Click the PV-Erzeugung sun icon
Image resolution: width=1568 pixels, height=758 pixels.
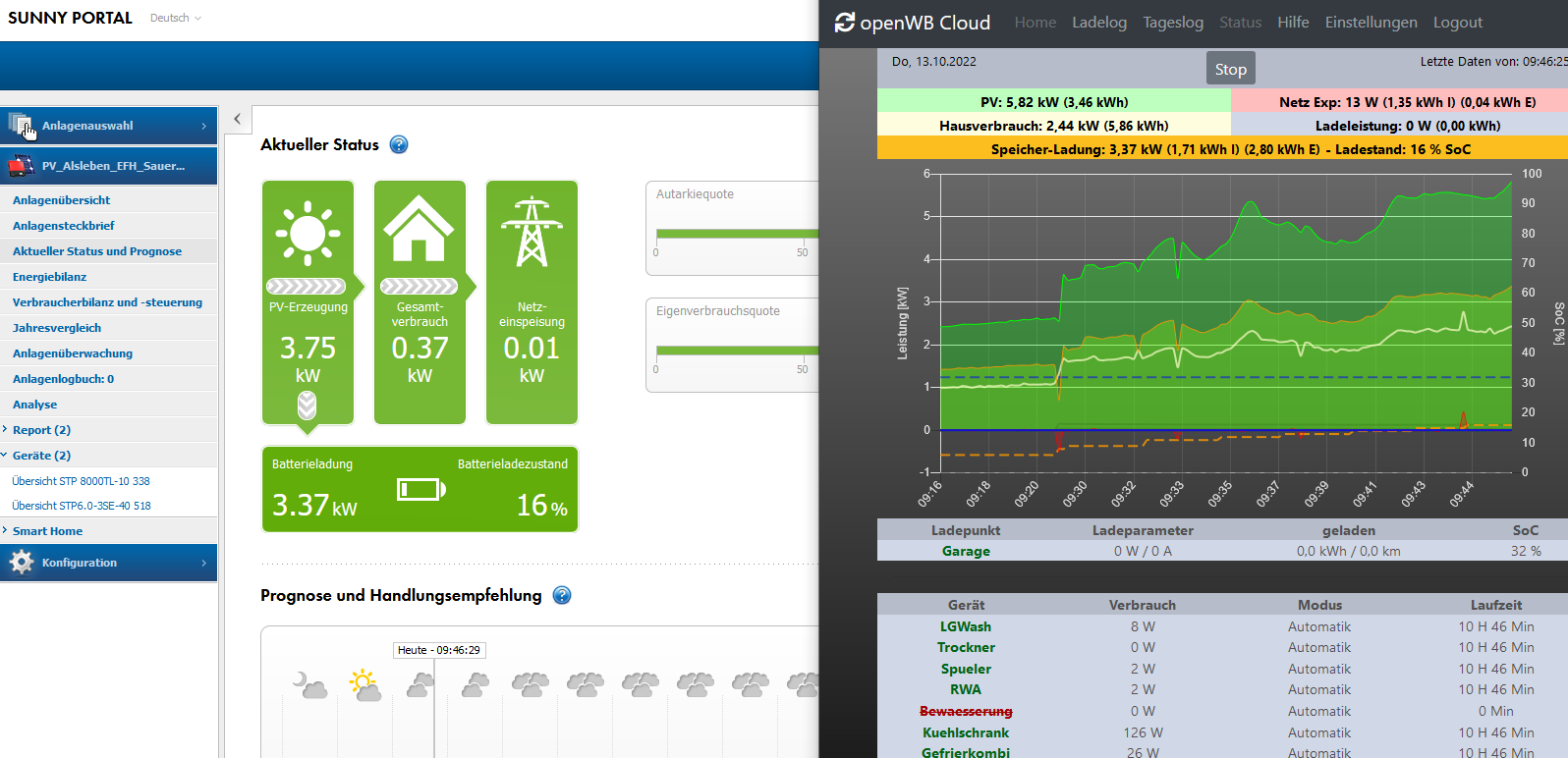[308, 234]
